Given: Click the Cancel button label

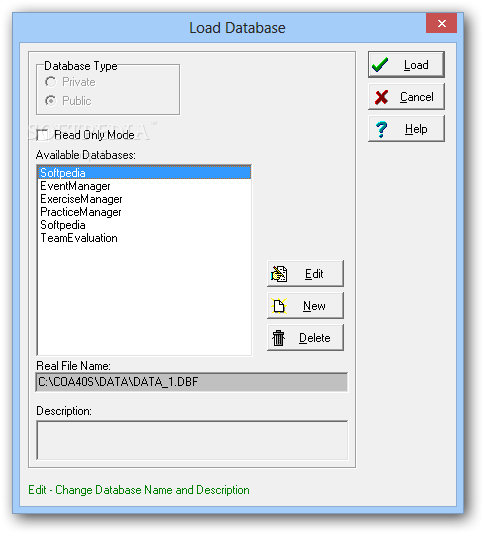Looking at the screenshot, I should [x=417, y=97].
